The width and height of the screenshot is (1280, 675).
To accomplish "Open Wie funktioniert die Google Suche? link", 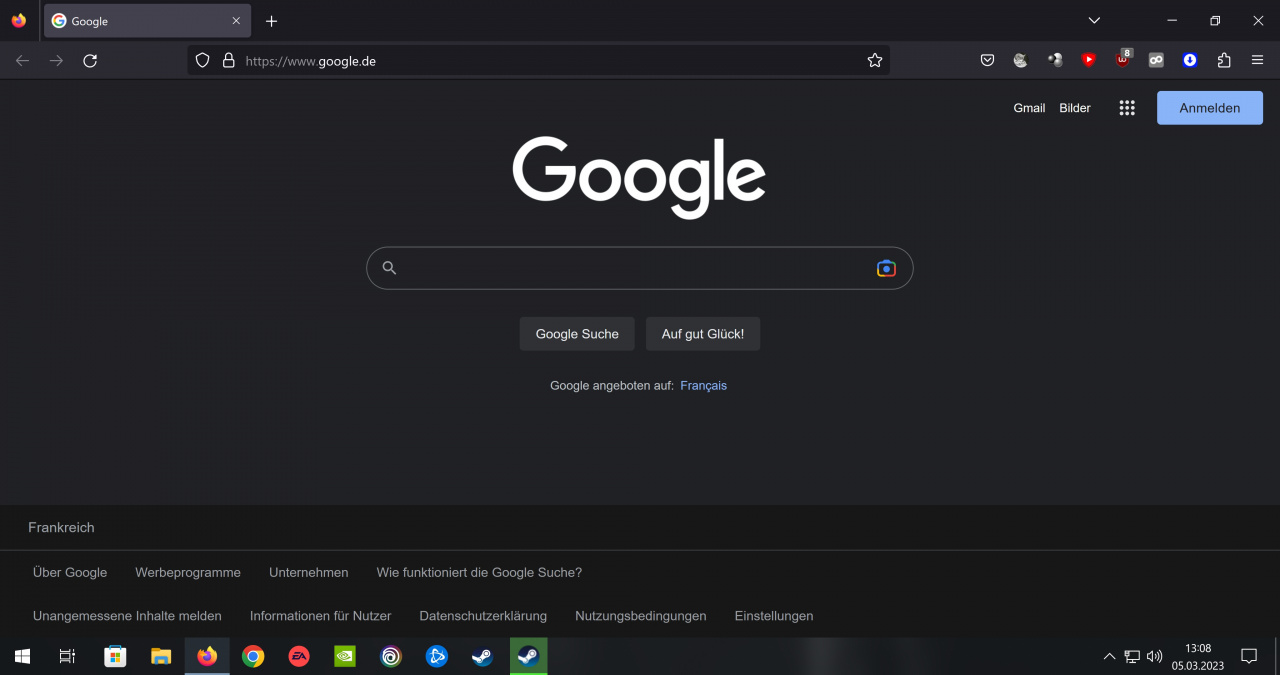I will pos(479,573).
